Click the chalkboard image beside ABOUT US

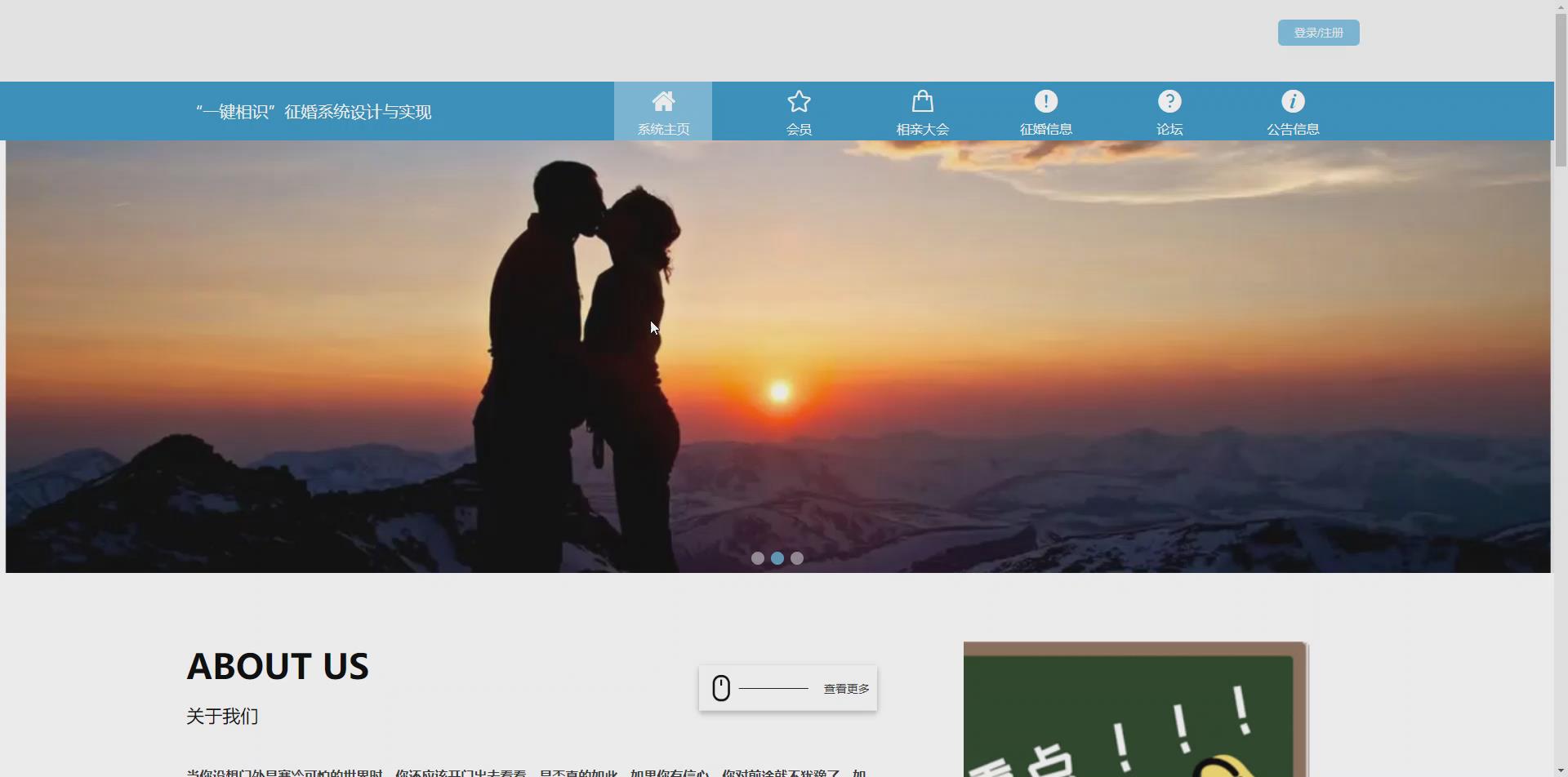point(1135,709)
